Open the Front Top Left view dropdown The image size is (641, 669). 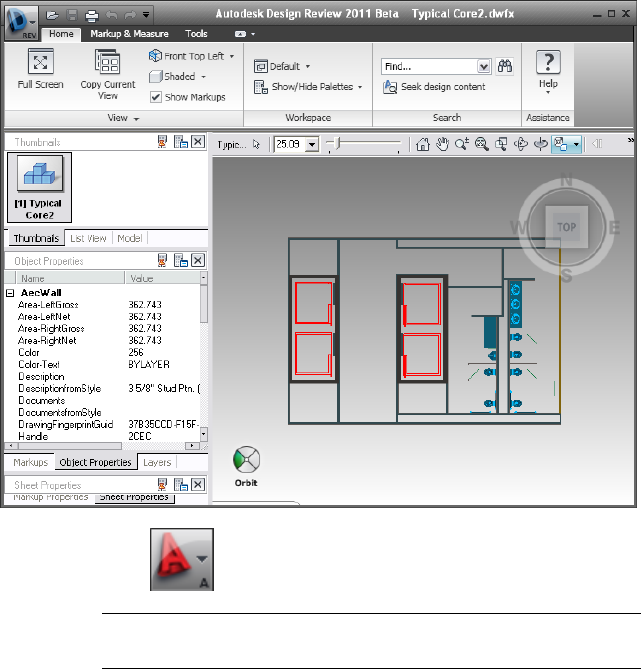[x=192, y=56]
